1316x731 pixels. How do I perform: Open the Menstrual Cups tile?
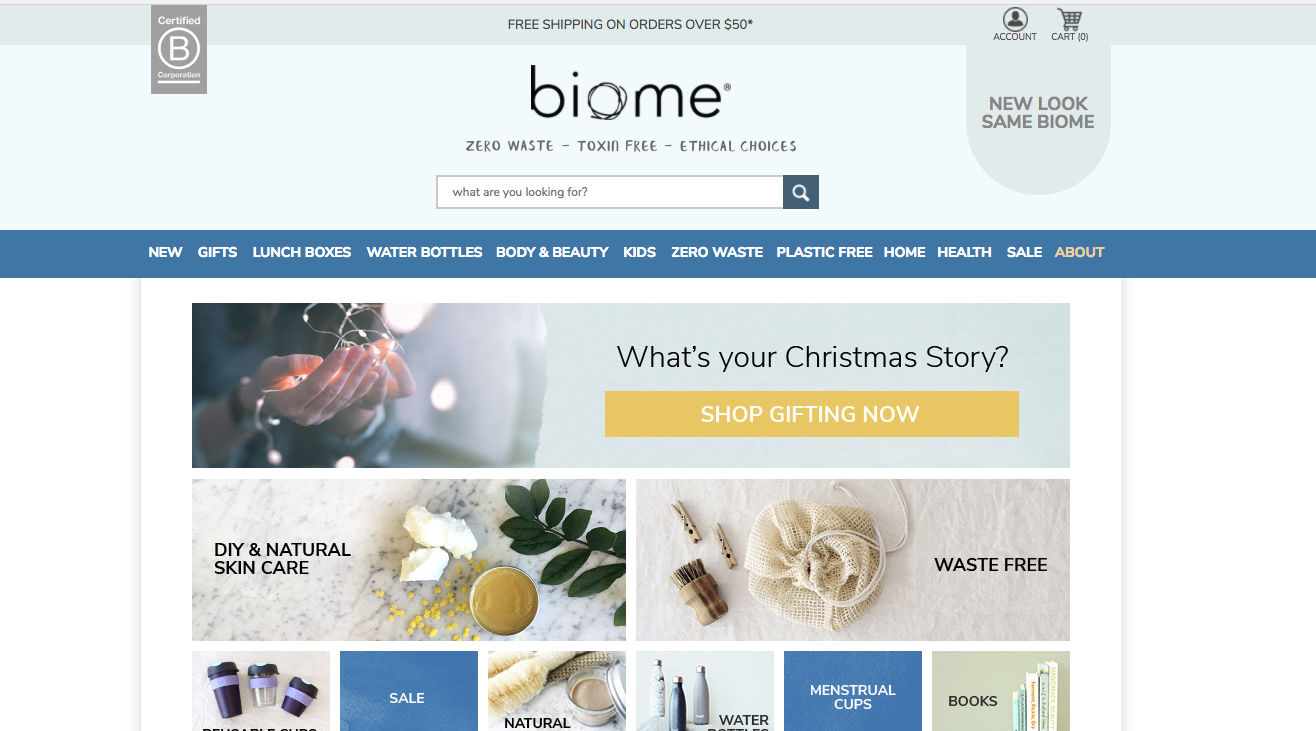[853, 691]
